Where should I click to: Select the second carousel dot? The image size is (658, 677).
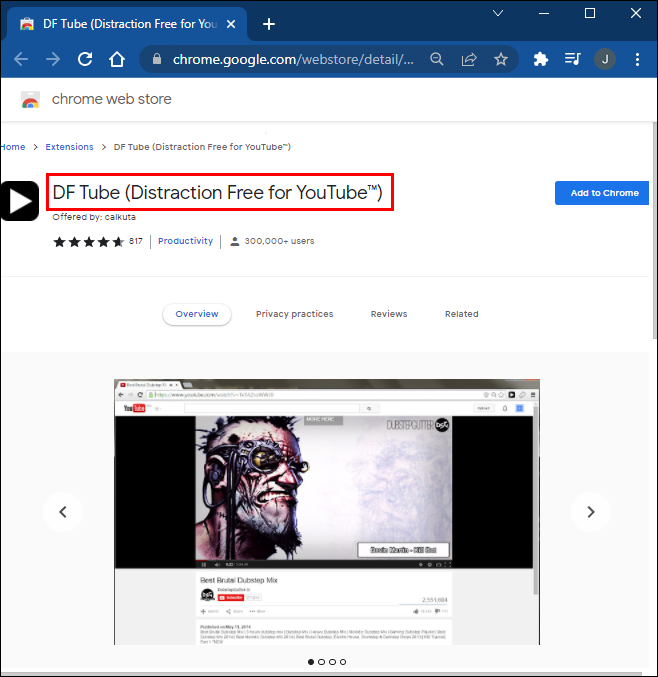(x=321, y=662)
